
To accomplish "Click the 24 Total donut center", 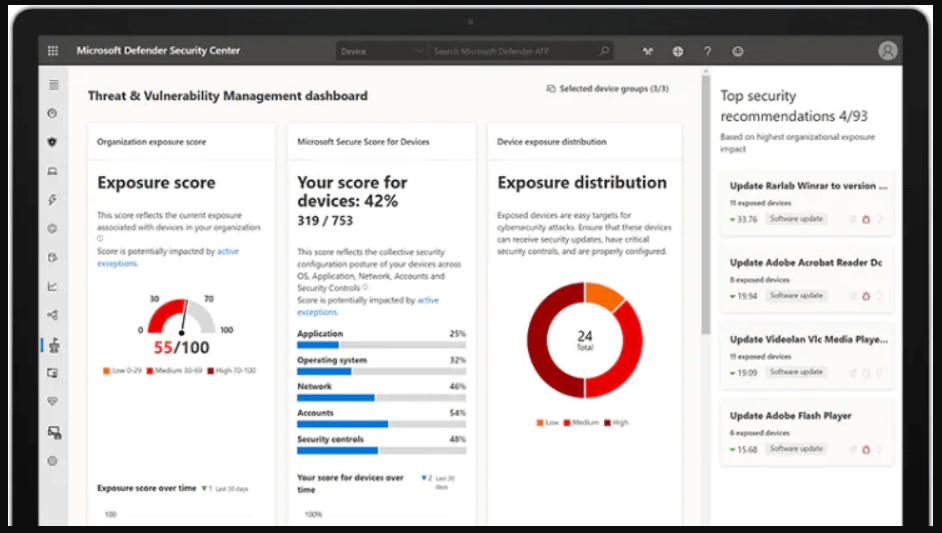I will (x=585, y=340).
